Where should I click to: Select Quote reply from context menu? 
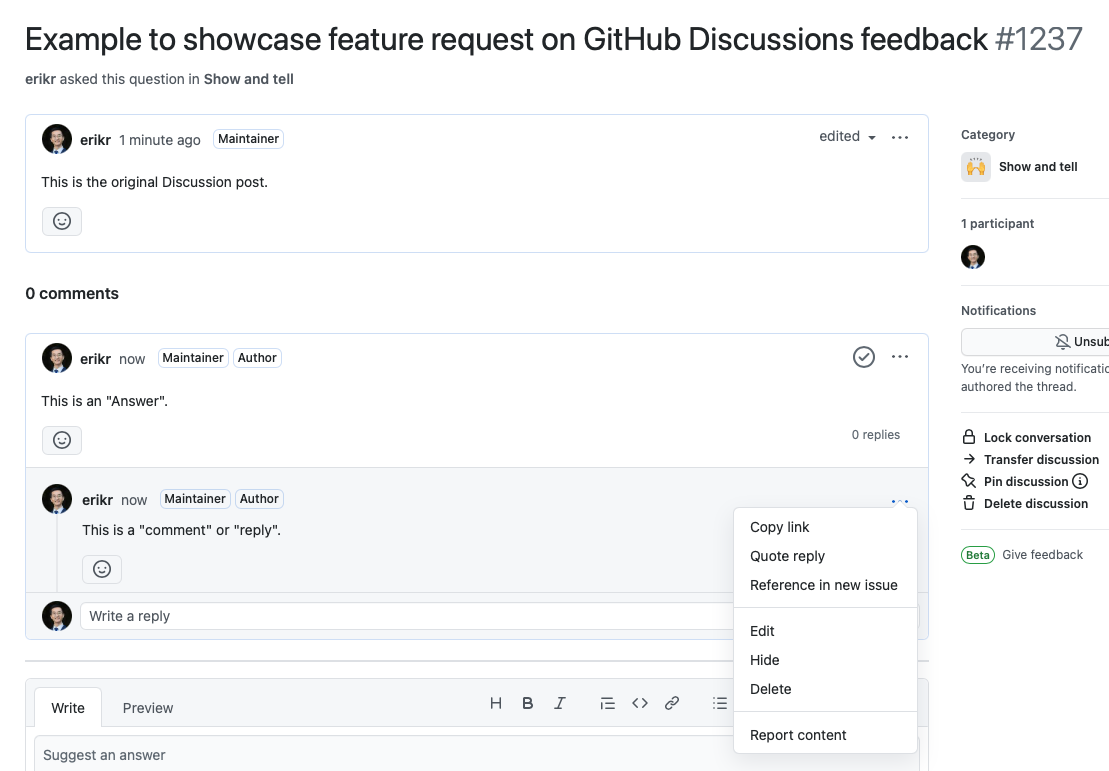point(787,556)
